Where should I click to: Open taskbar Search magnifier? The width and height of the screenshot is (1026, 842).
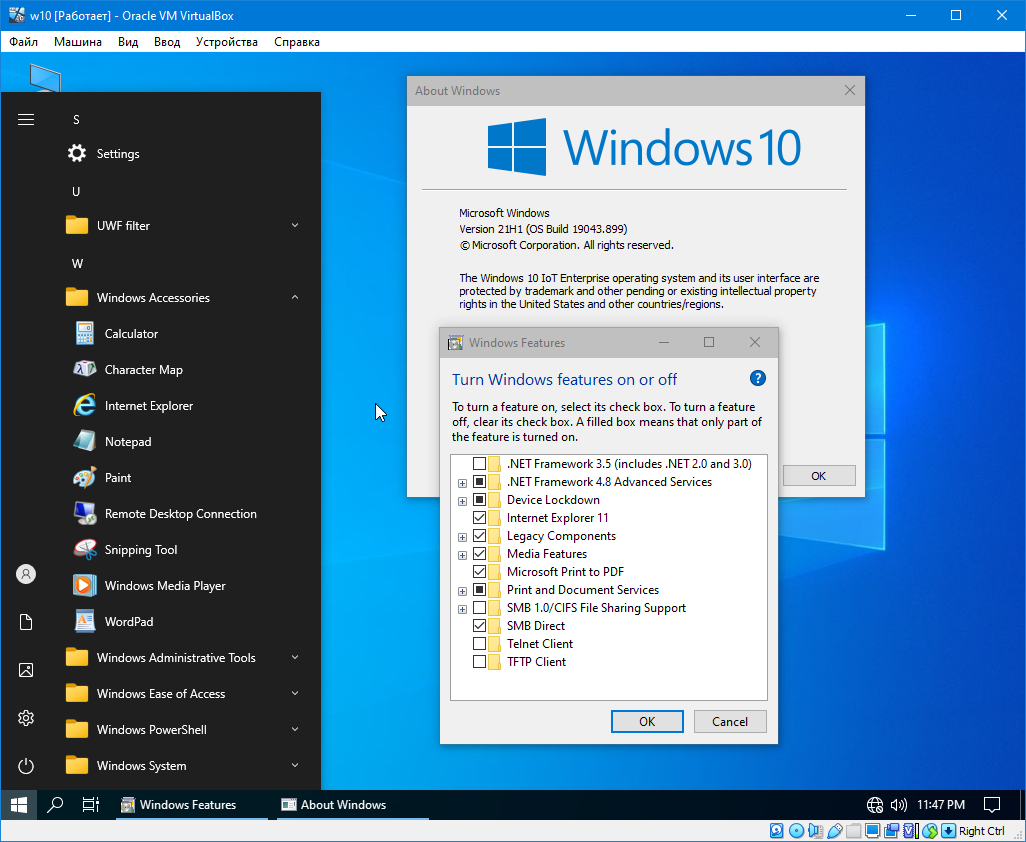click(55, 805)
